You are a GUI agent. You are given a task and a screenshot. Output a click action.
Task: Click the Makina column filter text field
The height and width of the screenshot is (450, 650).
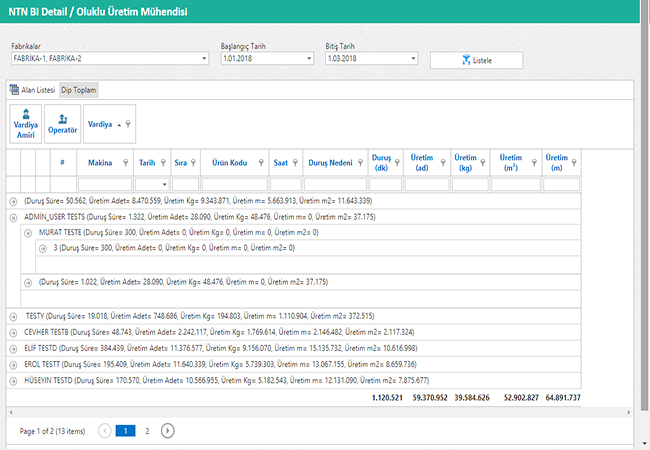click(x=105, y=184)
